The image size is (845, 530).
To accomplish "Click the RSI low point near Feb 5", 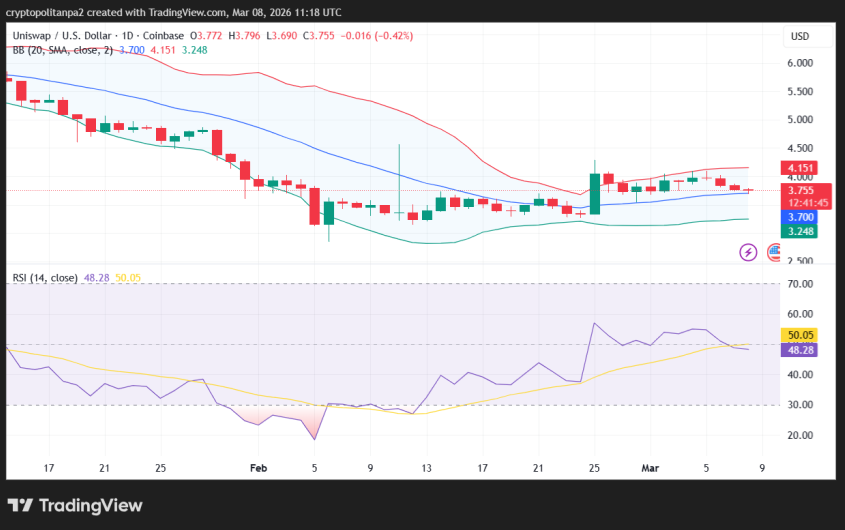I will click(315, 439).
